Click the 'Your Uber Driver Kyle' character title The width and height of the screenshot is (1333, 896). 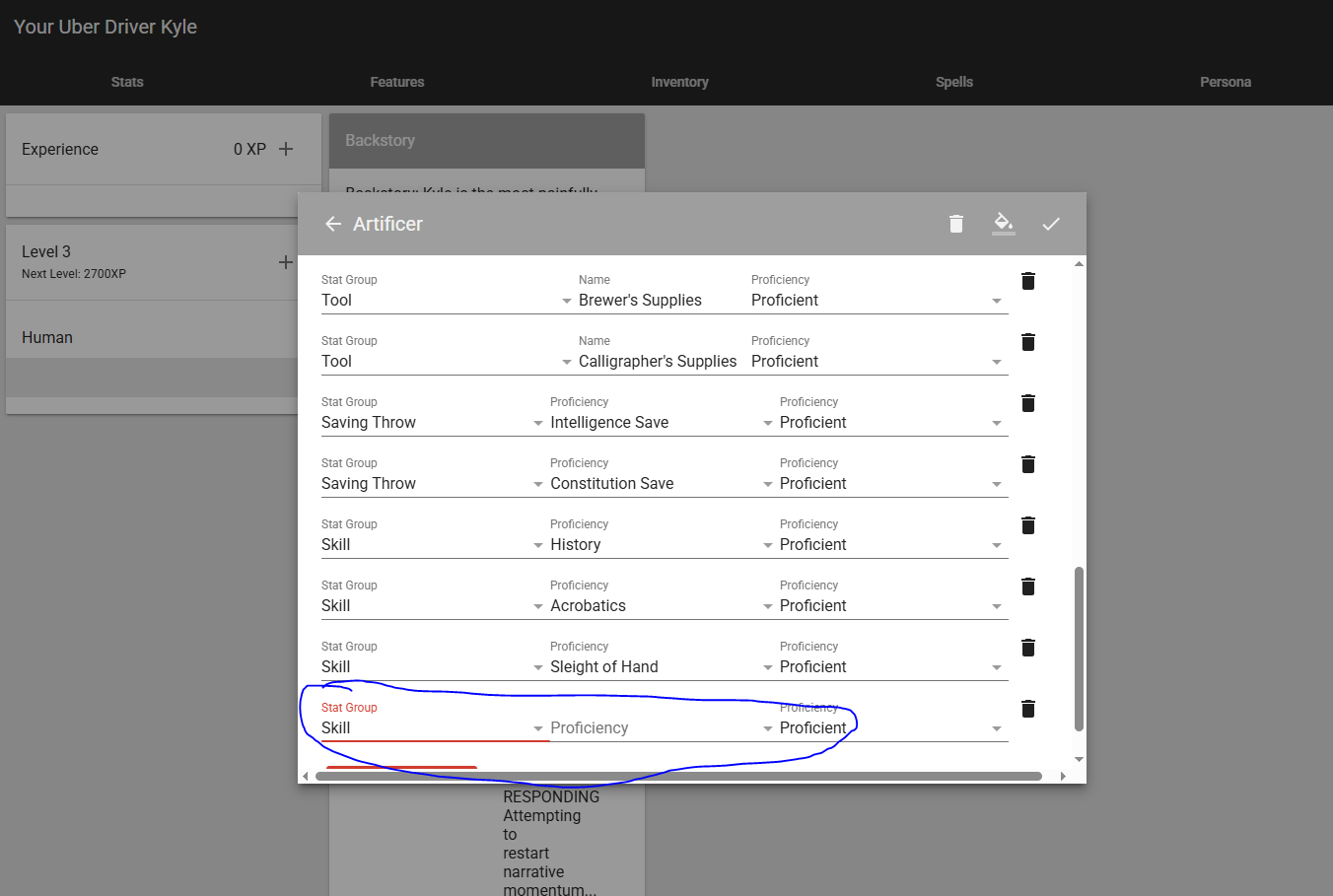click(x=105, y=27)
